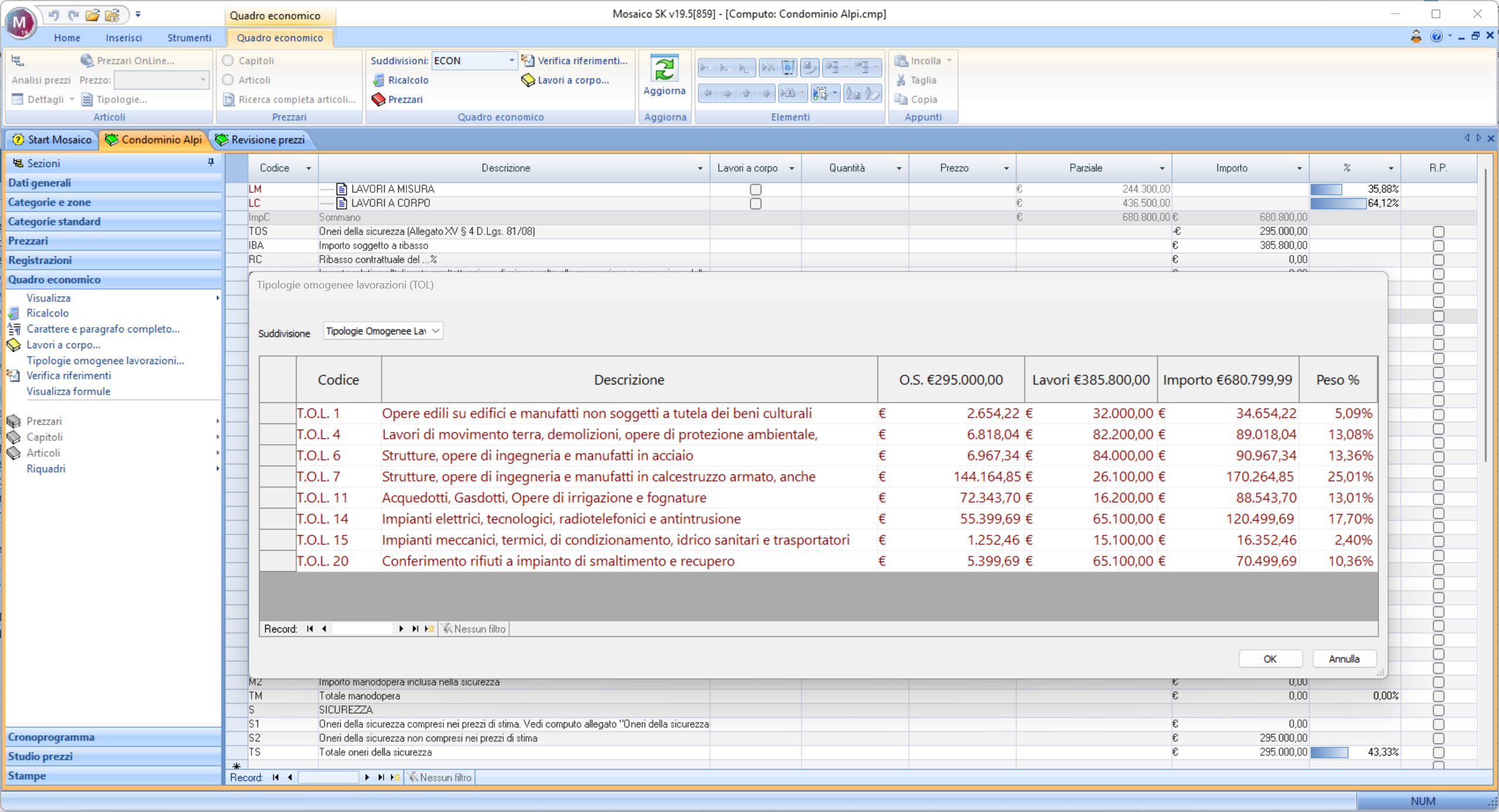Toggle Lavori a corpo checkbox for LC row
The height and width of the screenshot is (812, 1499).
click(755, 203)
